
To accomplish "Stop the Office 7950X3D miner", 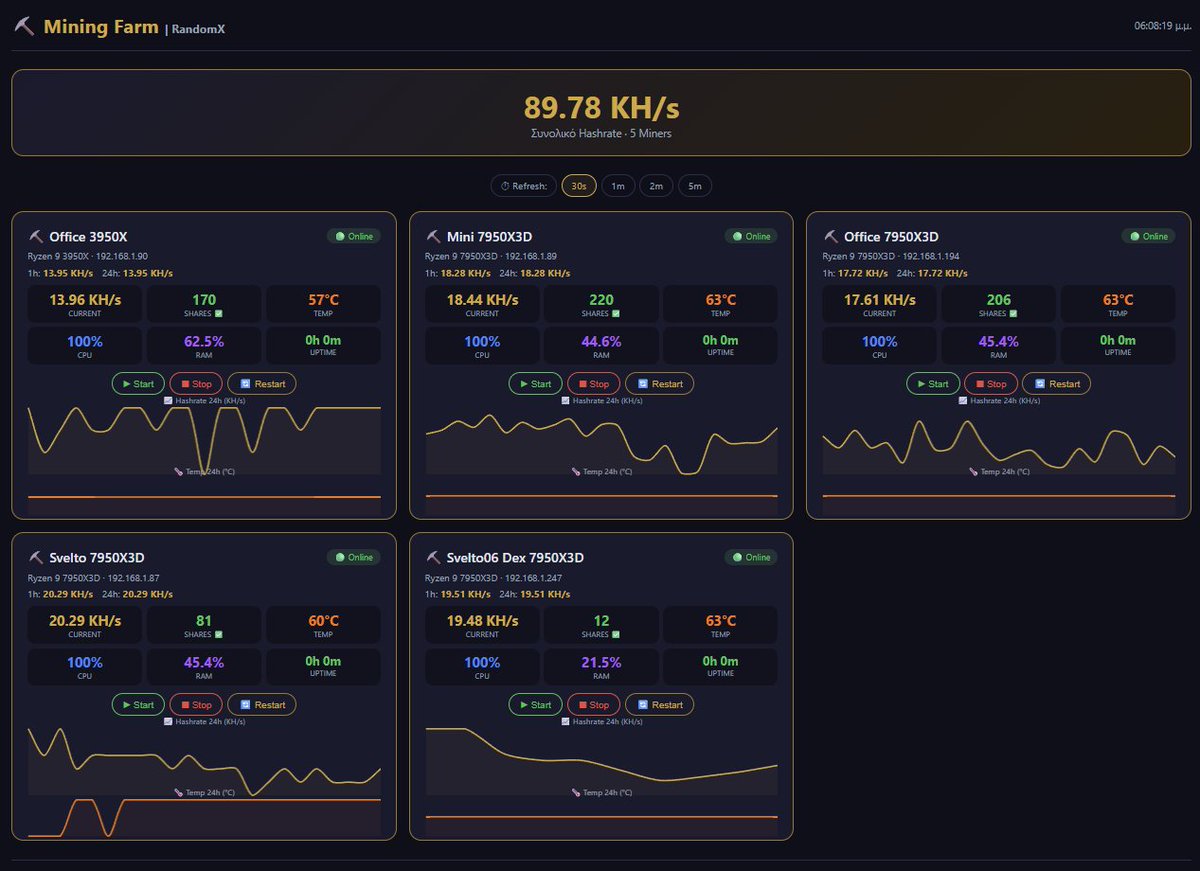I will click(991, 383).
